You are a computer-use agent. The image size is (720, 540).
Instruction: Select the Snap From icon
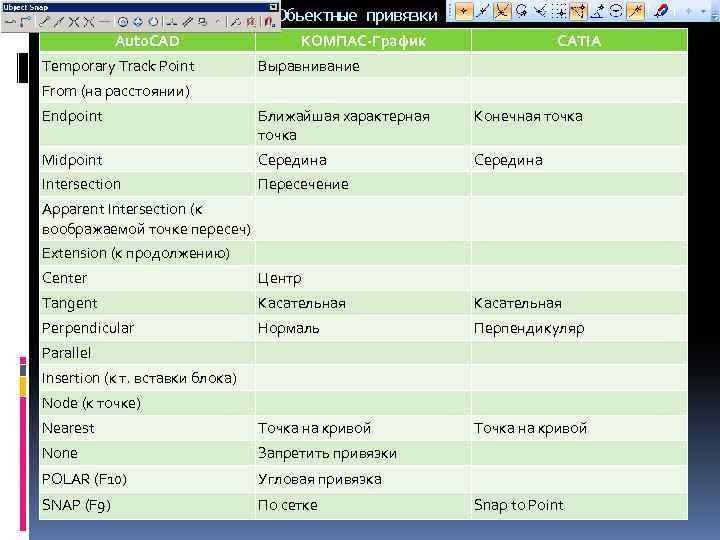pyautogui.click(x=25, y=21)
